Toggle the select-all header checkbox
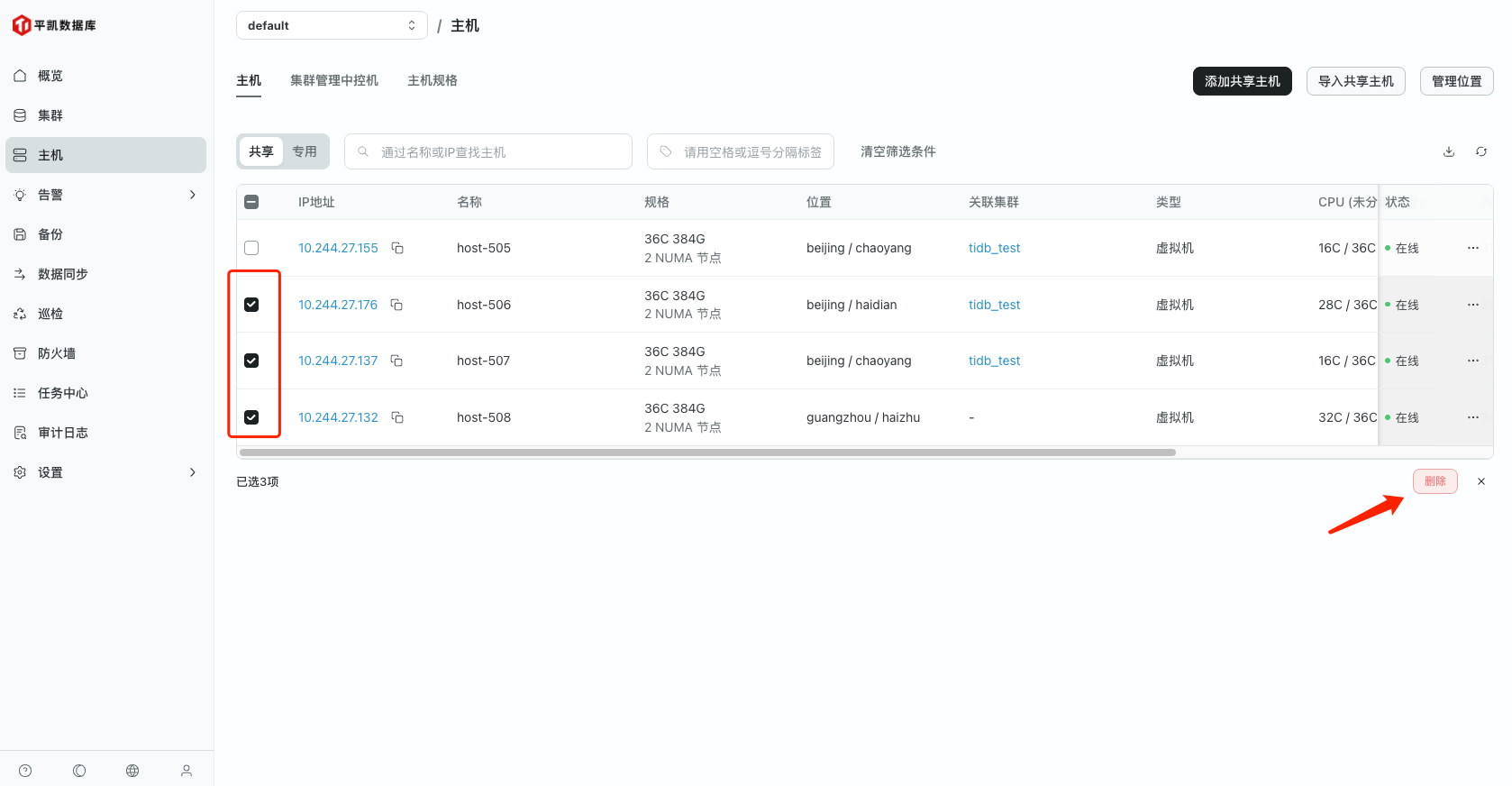 click(x=251, y=202)
